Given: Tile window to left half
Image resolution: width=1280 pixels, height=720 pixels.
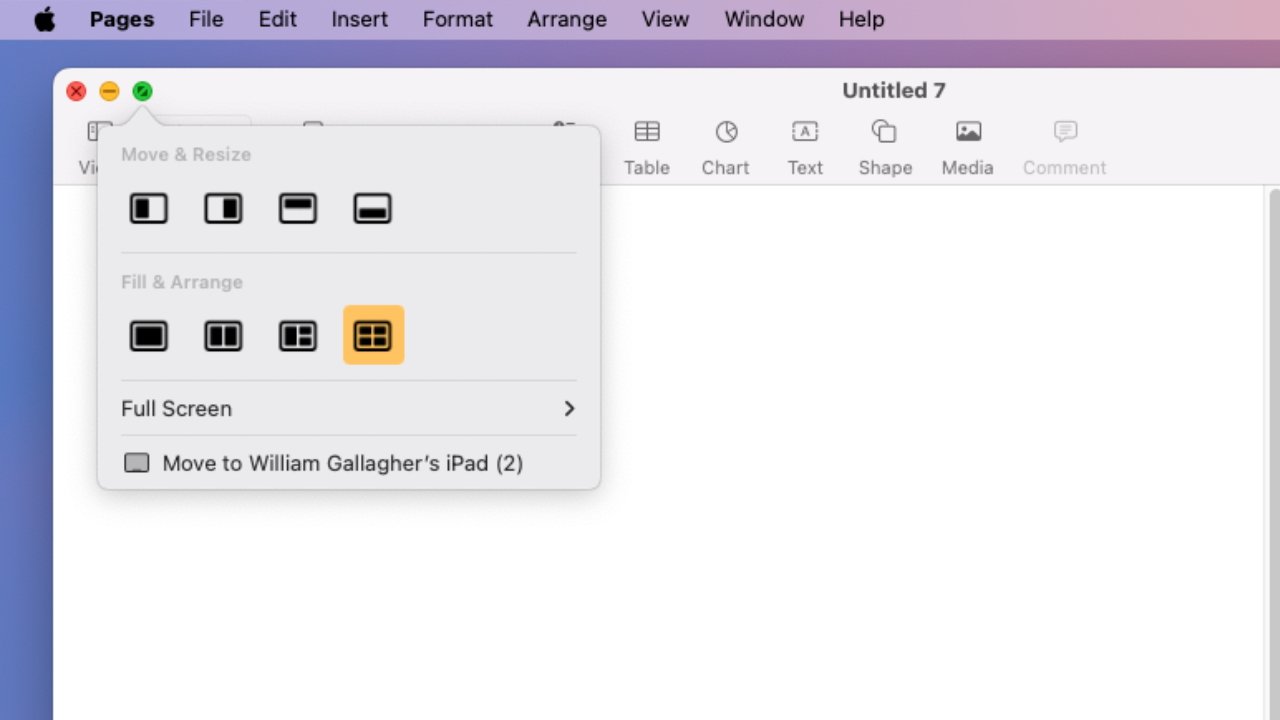Looking at the screenshot, I should (x=149, y=208).
